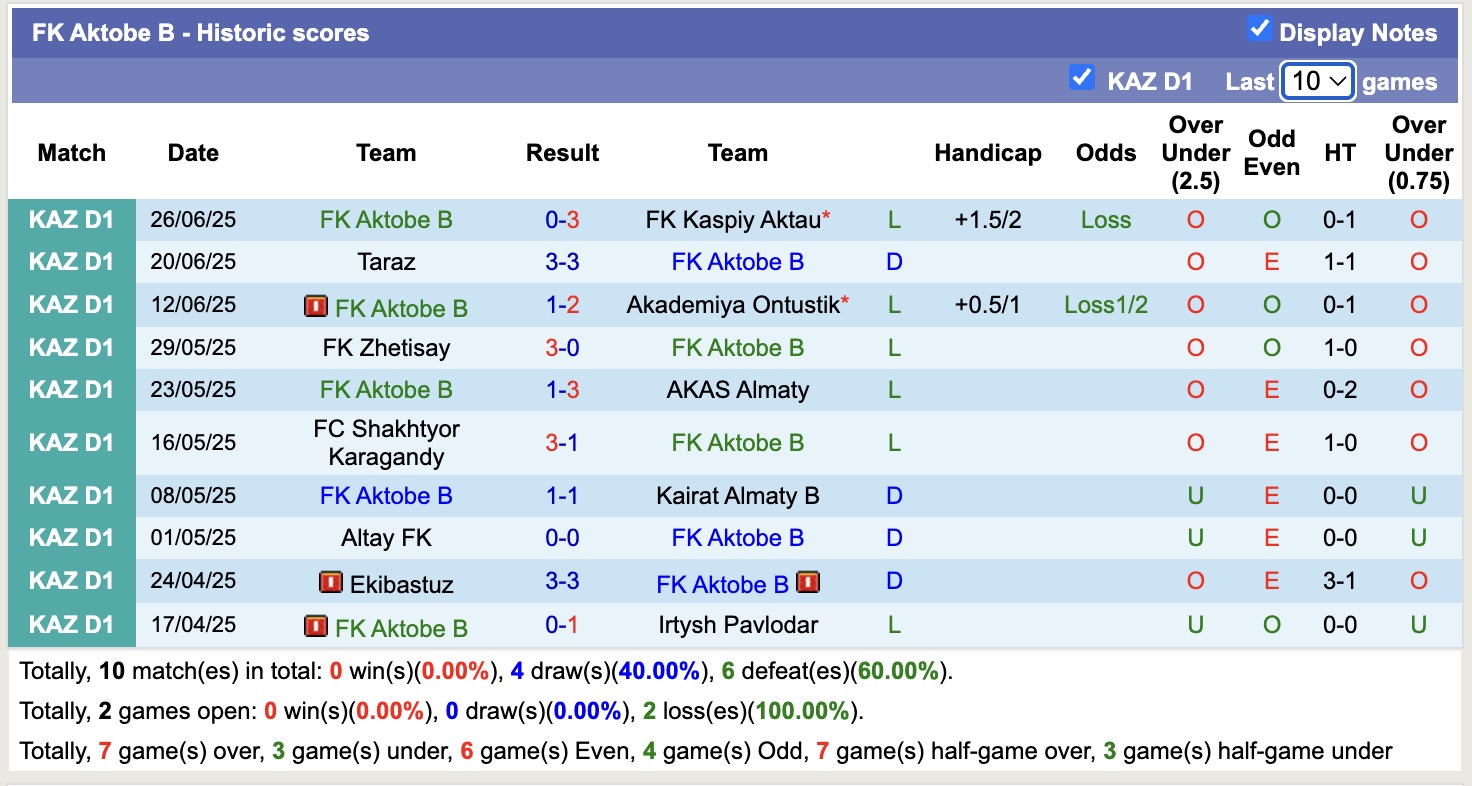Image resolution: width=1472 pixels, height=786 pixels.
Task: Select the Loss1/2 odds result cell
Action: tap(1105, 305)
